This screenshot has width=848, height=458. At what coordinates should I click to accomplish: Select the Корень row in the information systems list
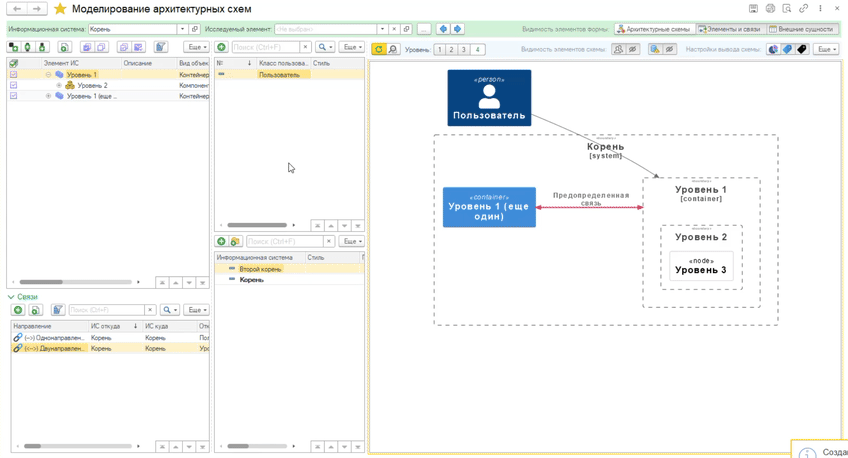[x=289, y=280]
